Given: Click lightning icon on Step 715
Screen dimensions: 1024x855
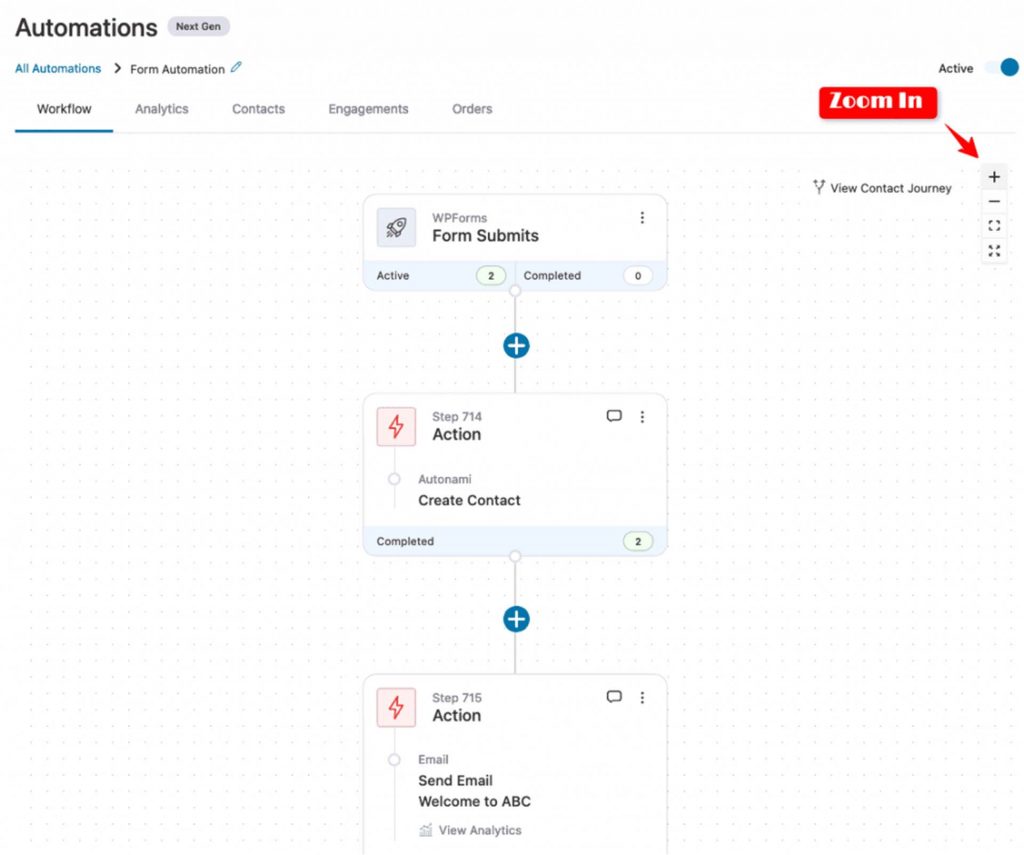Looking at the screenshot, I should pyautogui.click(x=396, y=707).
